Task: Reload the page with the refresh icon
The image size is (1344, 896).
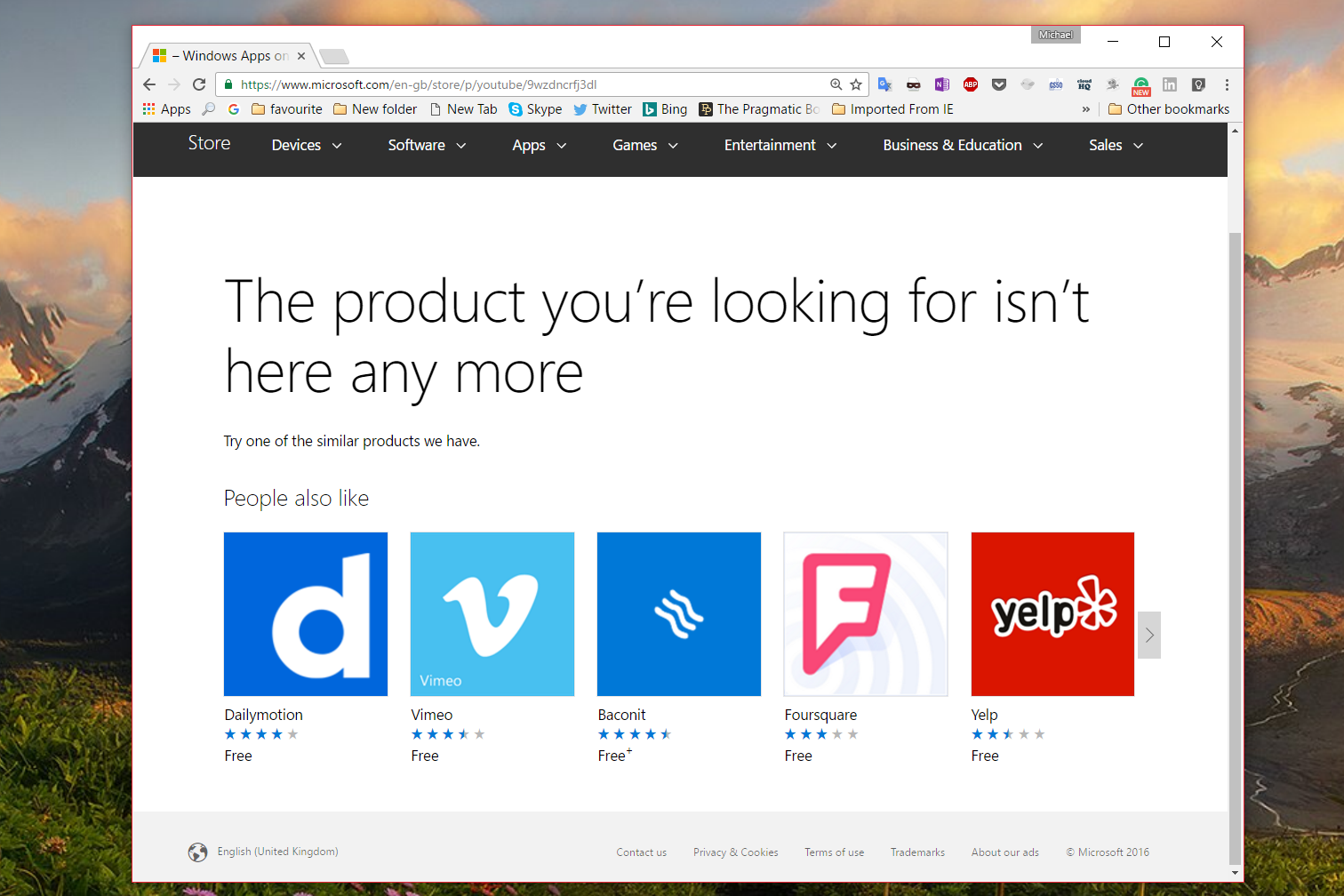Action: (199, 84)
